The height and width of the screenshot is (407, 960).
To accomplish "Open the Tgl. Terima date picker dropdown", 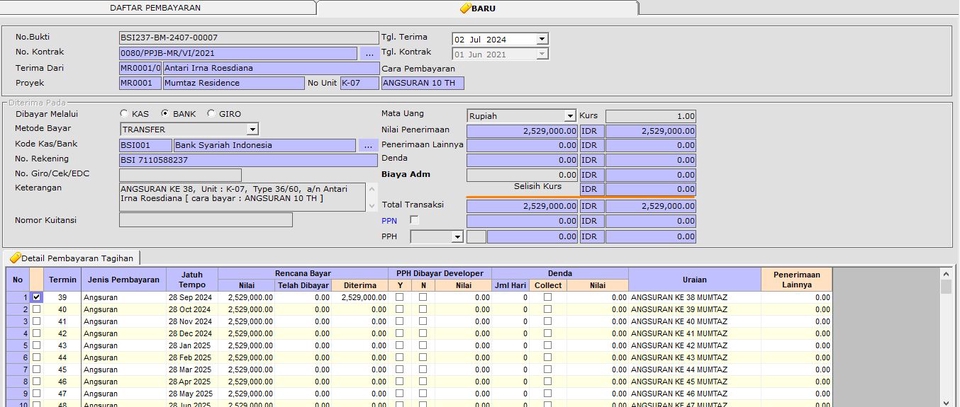I will tap(542, 39).
